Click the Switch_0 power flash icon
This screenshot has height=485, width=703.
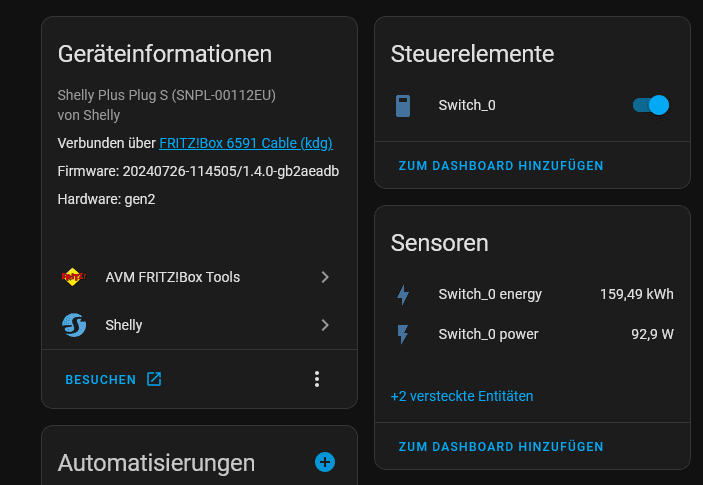(x=403, y=334)
